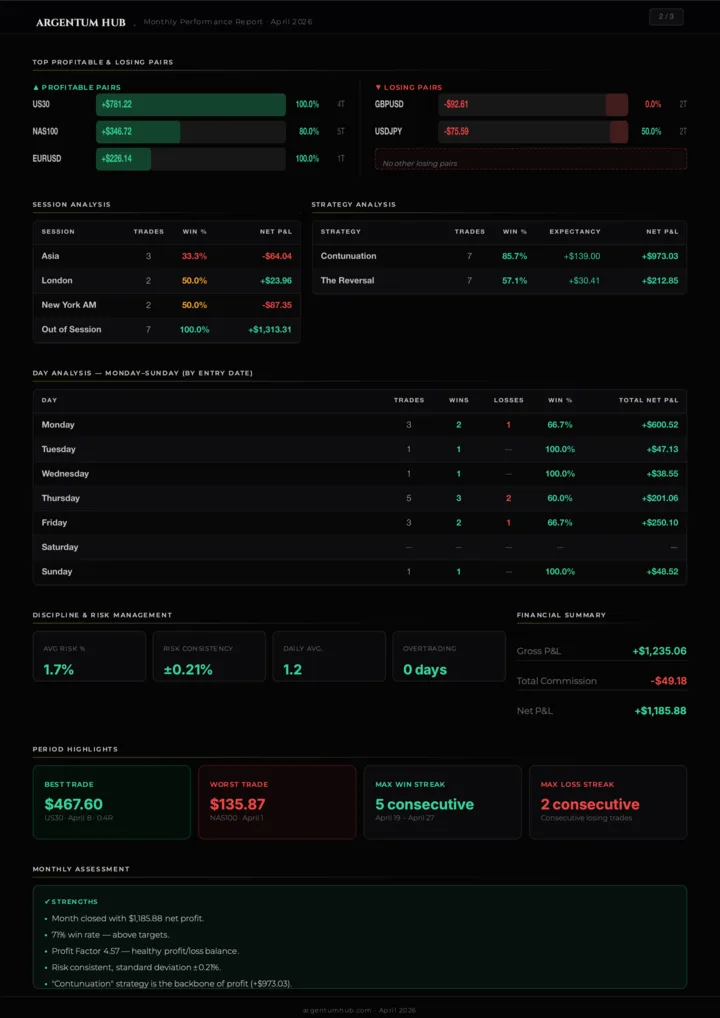
Task: Click the Asia net P&L -$64.04
Action: click(x=277, y=256)
